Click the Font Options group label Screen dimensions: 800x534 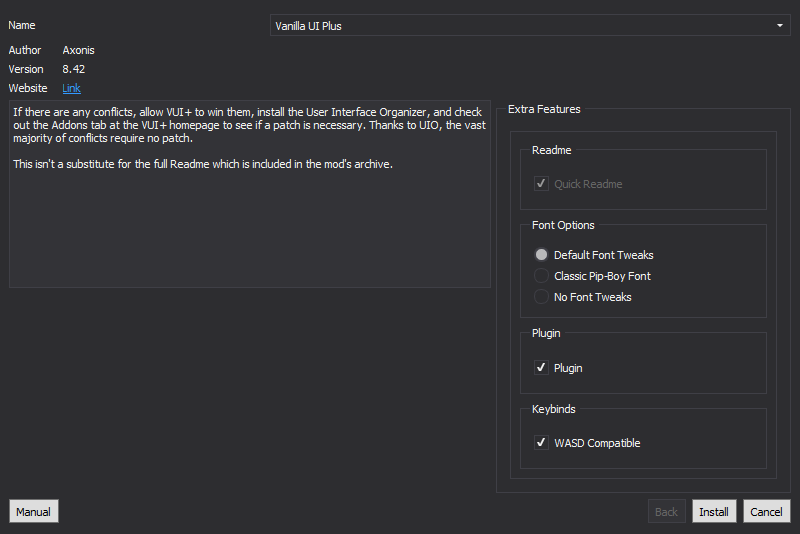pyautogui.click(x=563, y=225)
